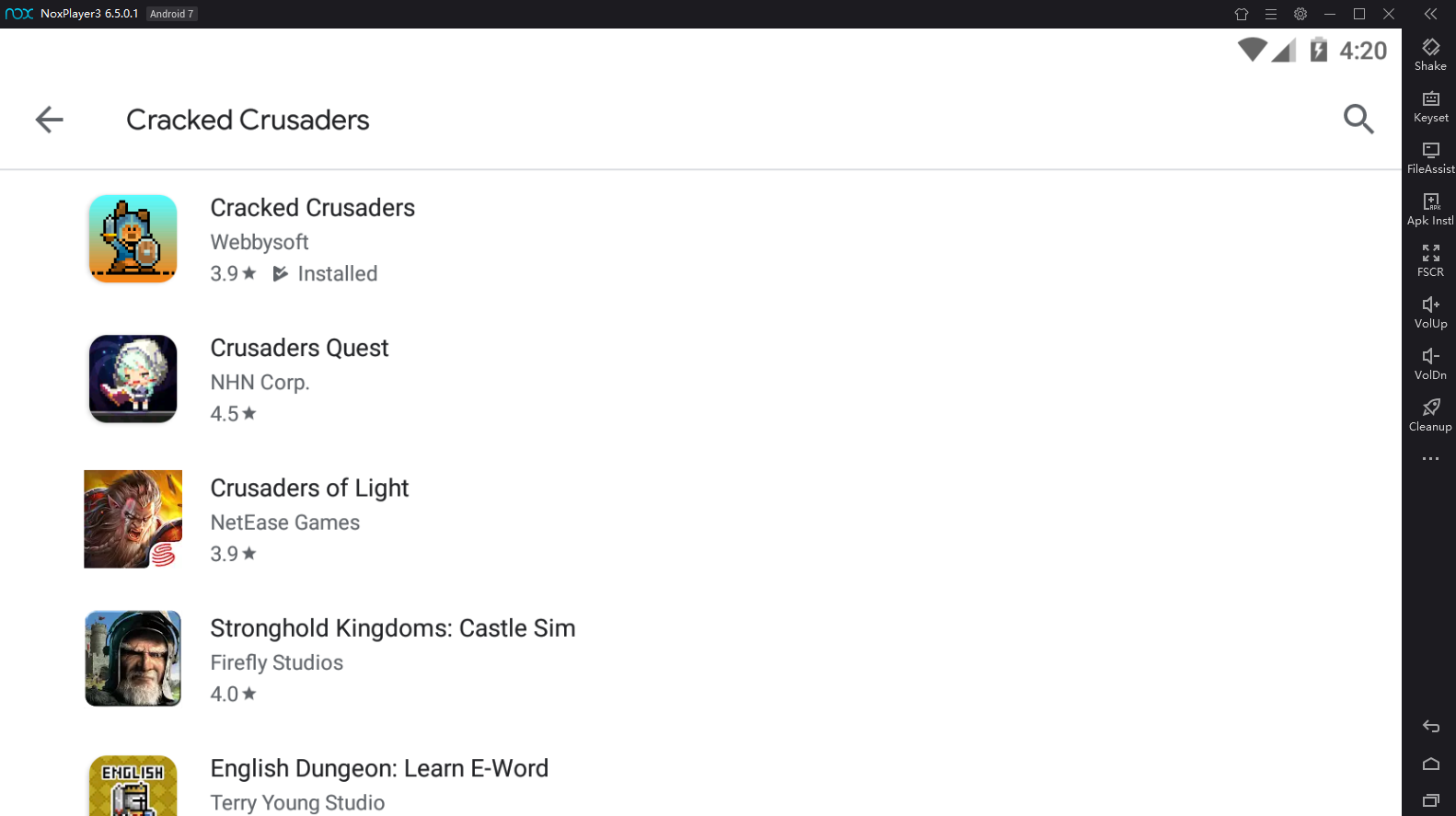1456x816 pixels.
Task: Increase volume with VolUp
Action: [1430, 313]
